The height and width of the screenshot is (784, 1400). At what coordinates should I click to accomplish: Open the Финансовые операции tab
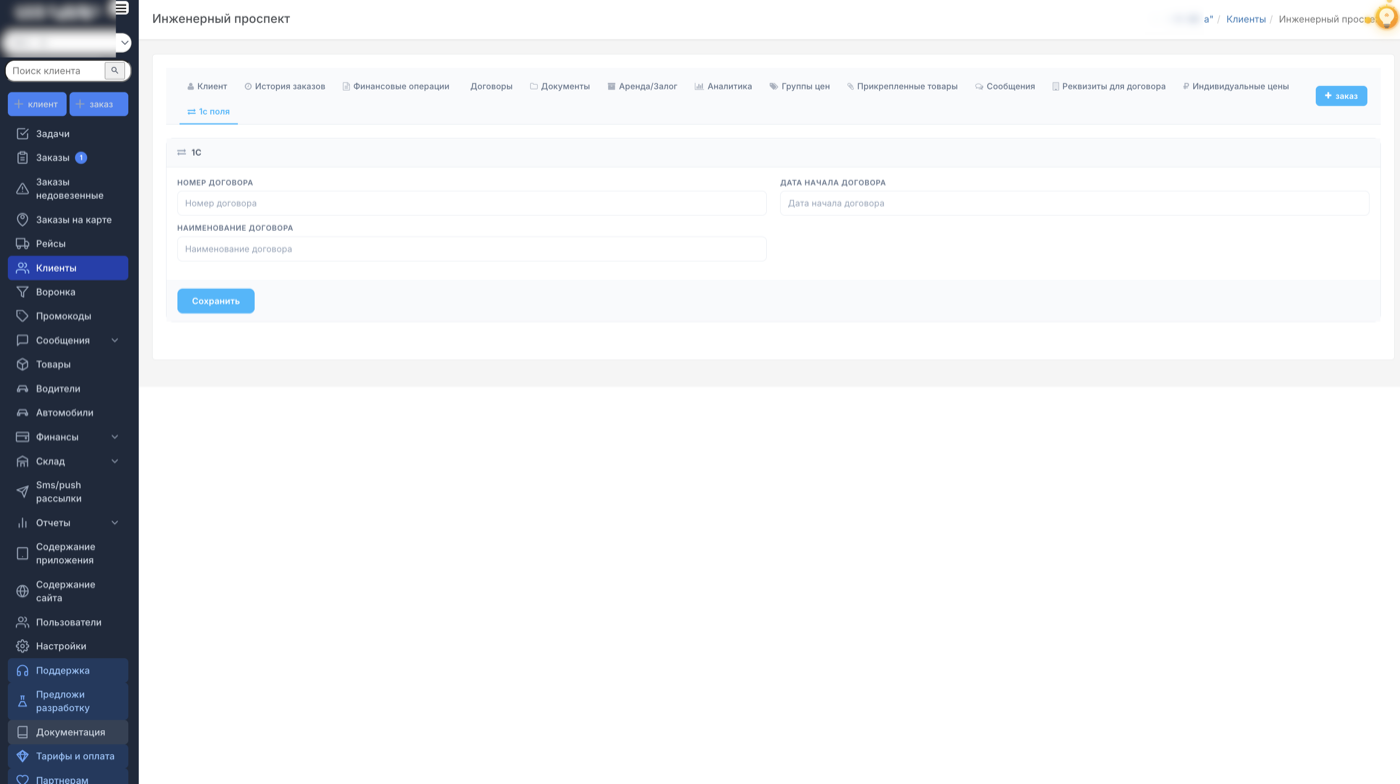(x=396, y=87)
